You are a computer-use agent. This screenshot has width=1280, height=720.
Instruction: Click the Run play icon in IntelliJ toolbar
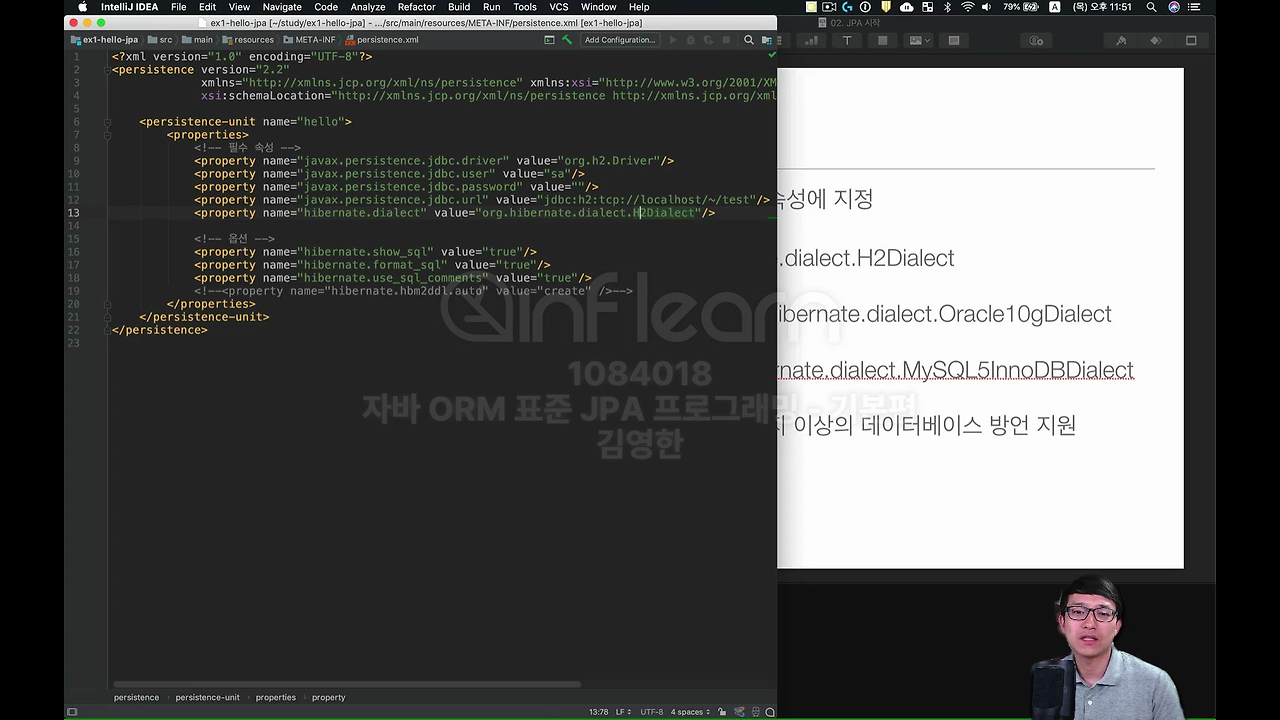coord(672,40)
